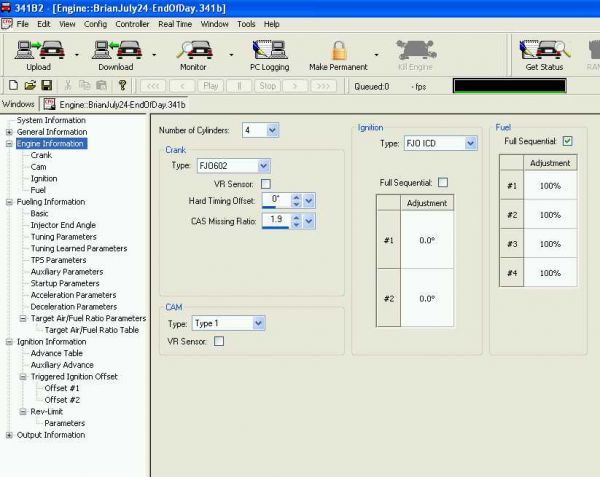
Task: Open the Real Time menu
Action: 175,23
